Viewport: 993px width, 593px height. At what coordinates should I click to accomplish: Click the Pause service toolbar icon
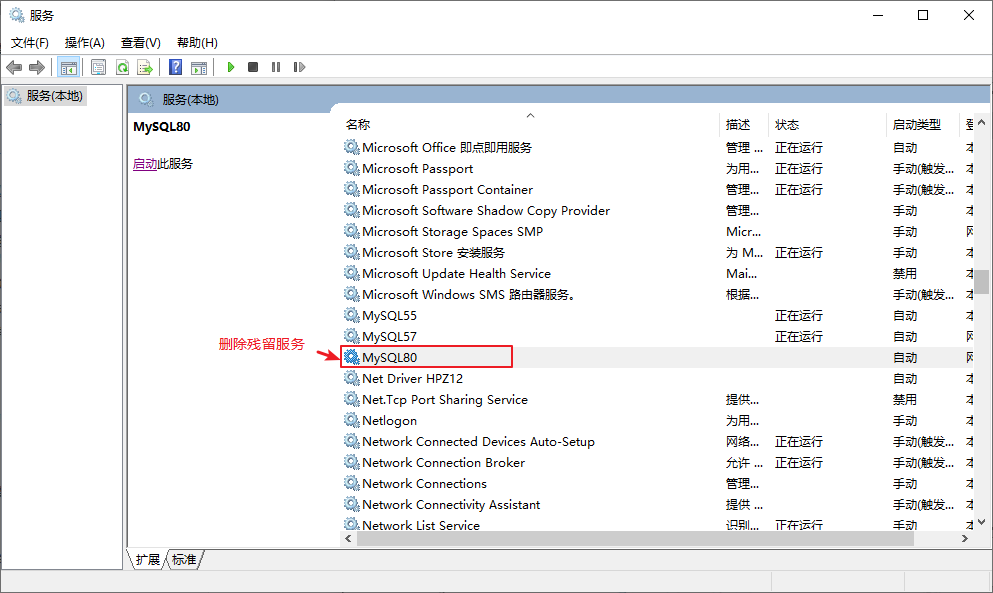point(275,67)
